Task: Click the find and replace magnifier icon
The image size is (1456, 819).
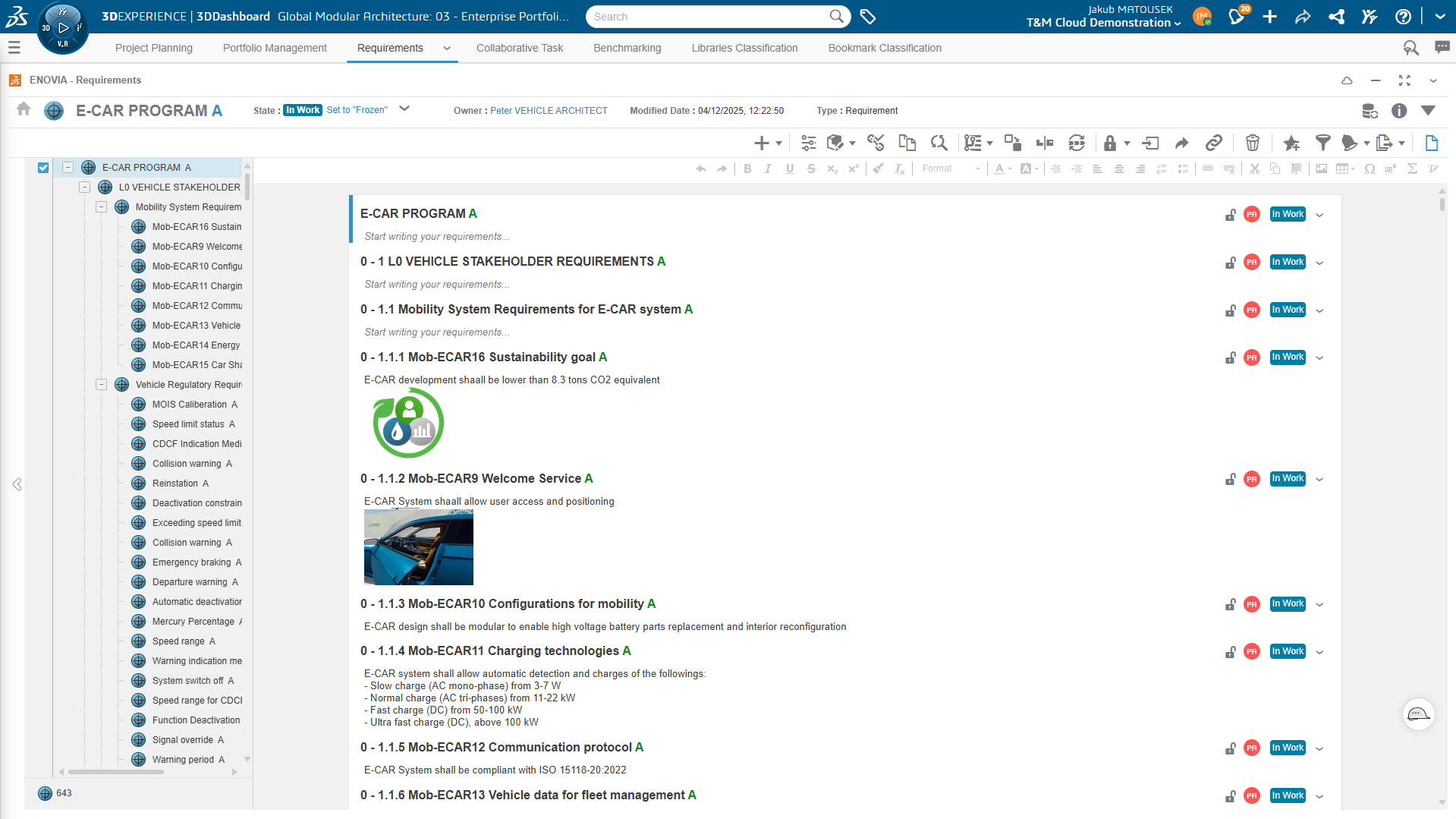Action: pos(939,143)
